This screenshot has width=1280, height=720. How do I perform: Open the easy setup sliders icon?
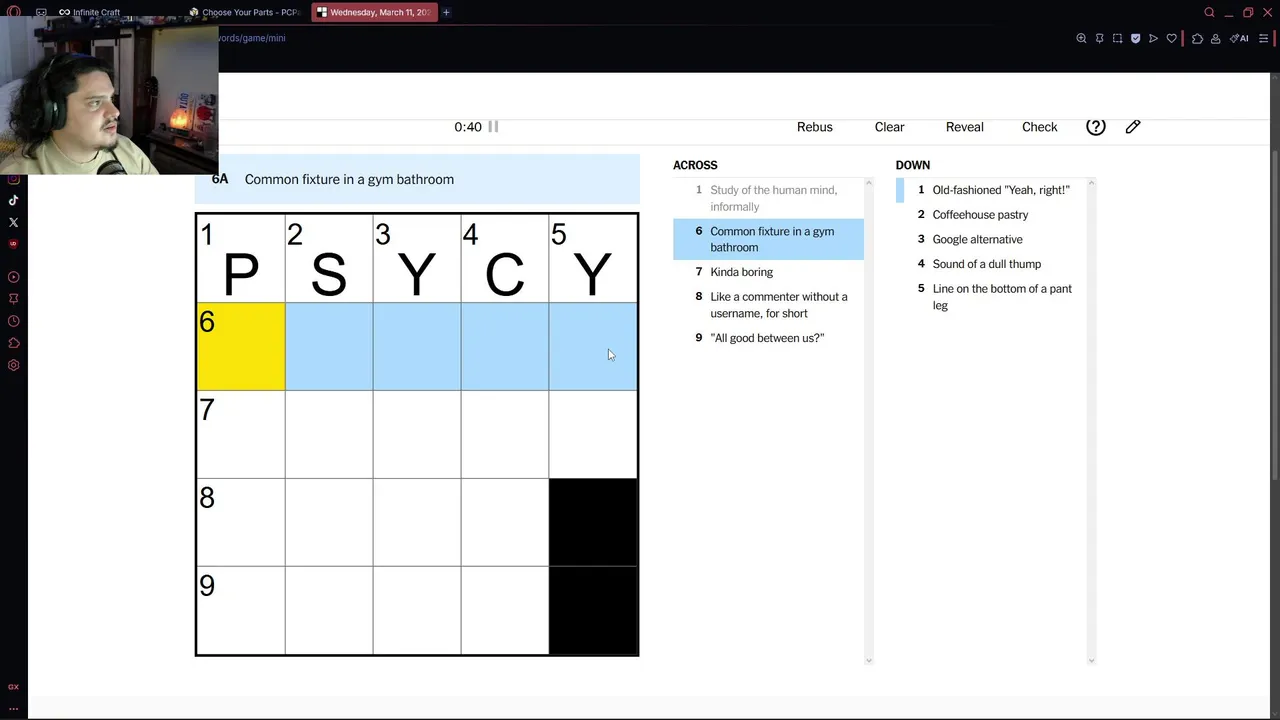pyautogui.click(x=1263, y=38)
